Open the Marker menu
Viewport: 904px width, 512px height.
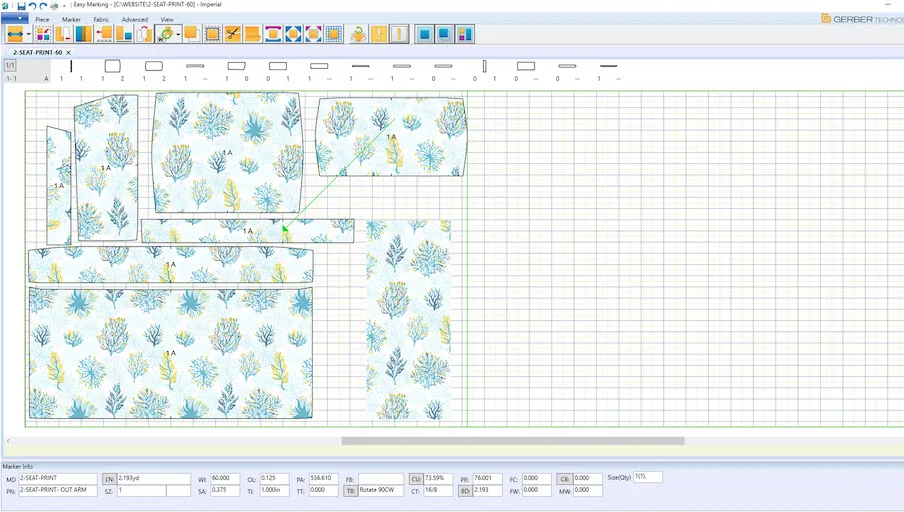tap(71, 19)
